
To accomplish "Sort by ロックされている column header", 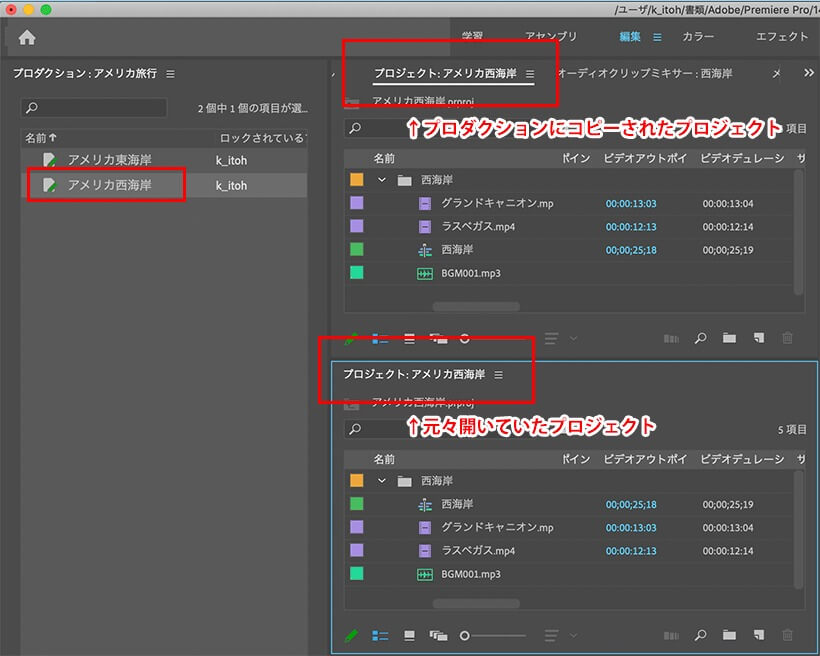I will point(261,138).
